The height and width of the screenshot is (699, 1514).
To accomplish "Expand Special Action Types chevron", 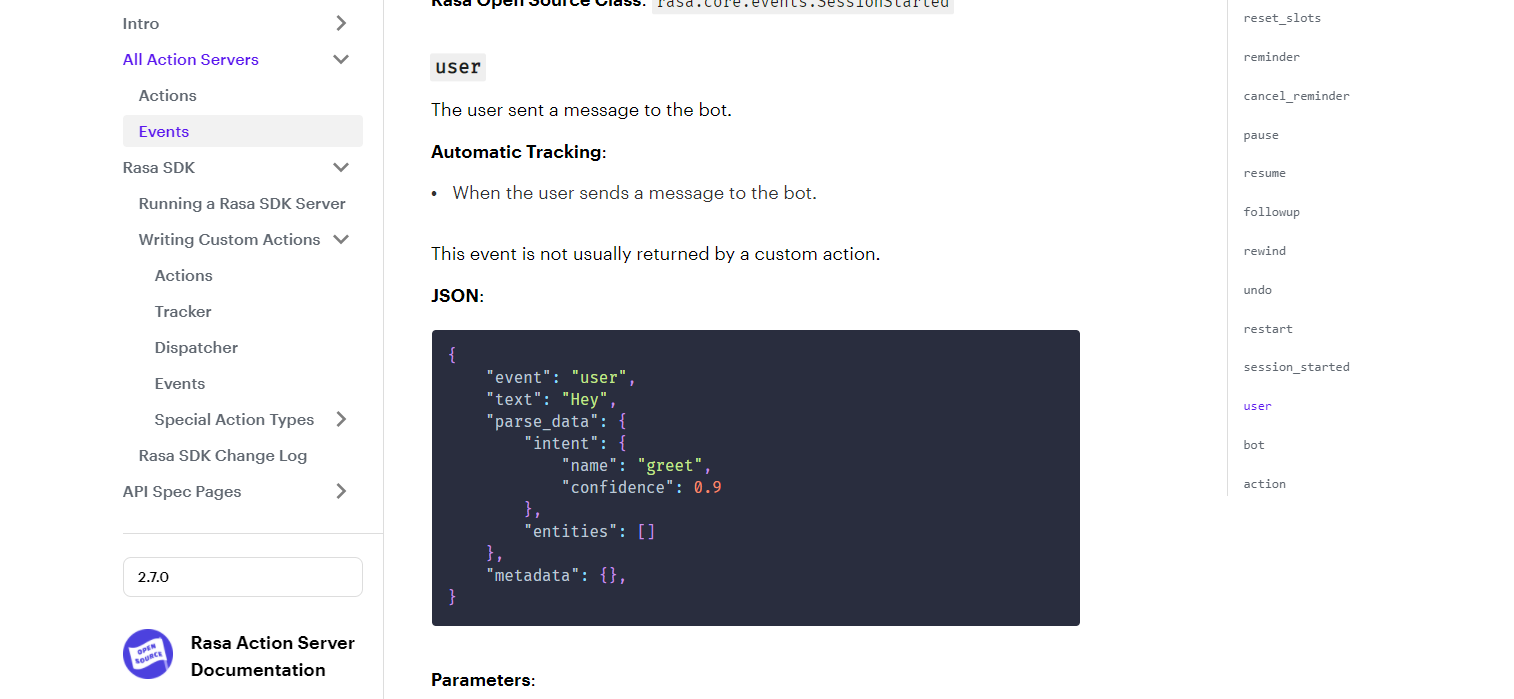I will pyautogui.click(x=341, y=419).
